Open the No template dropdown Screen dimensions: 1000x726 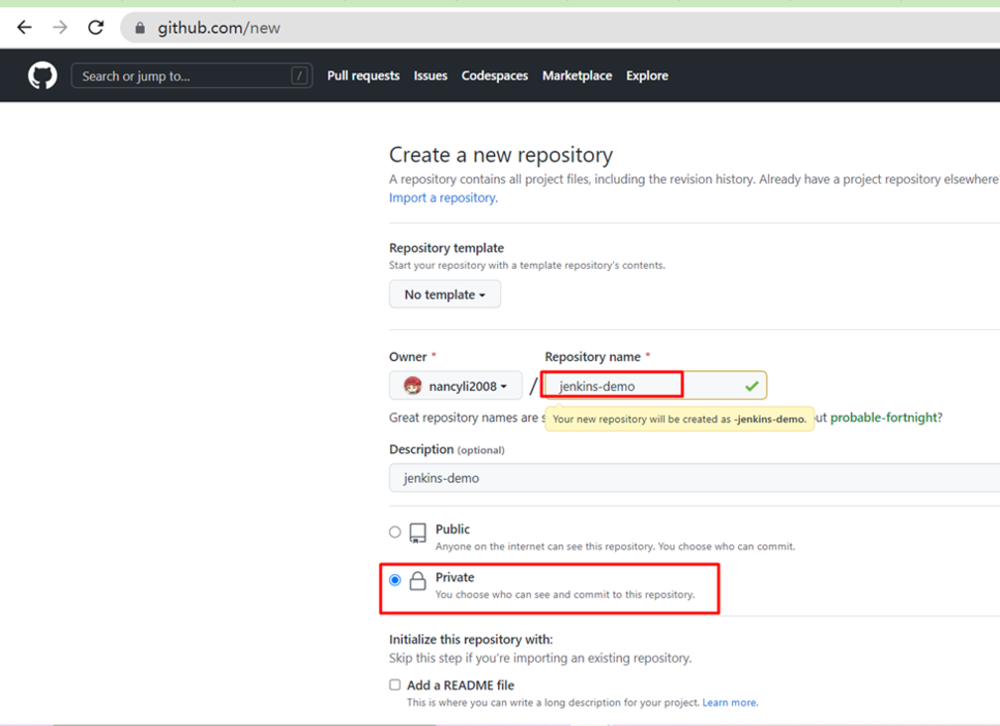coord(444,295)
